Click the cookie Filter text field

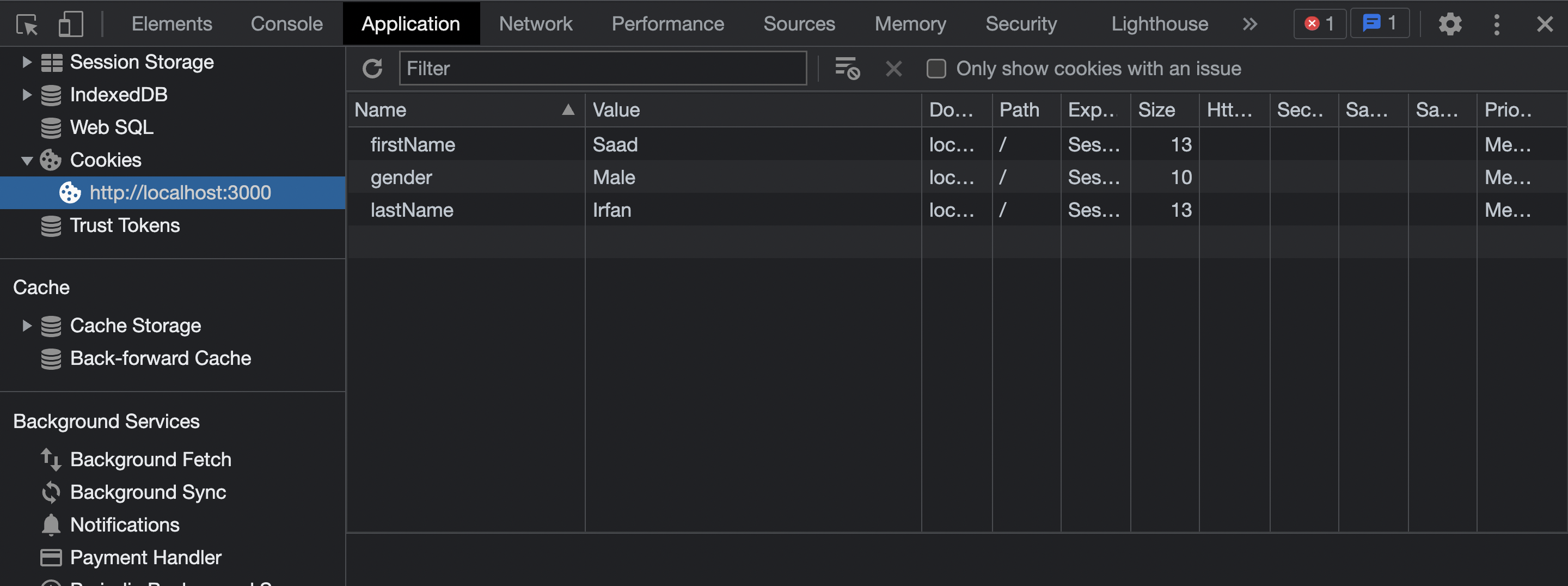pos(603,68)
